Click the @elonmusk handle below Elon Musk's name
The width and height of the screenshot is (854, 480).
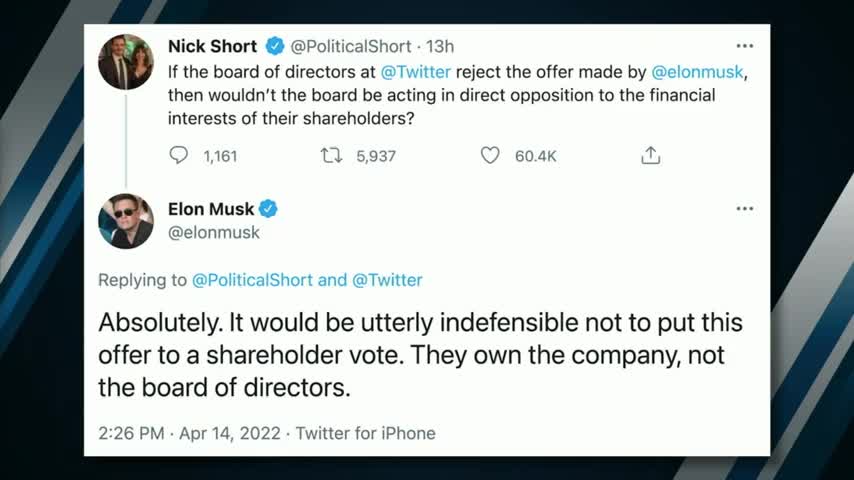click(x=214, y=232)
